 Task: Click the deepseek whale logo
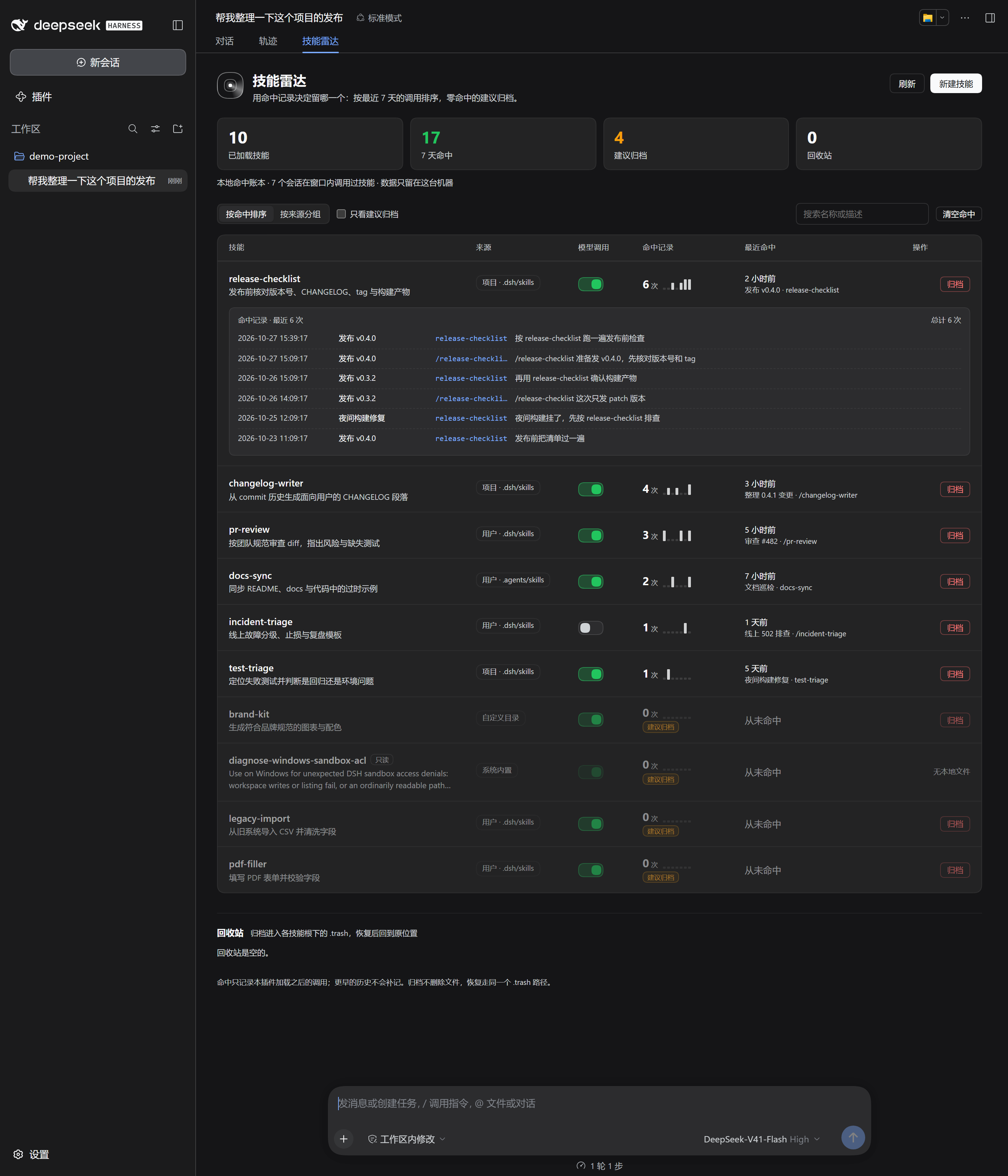click(19, 25)
